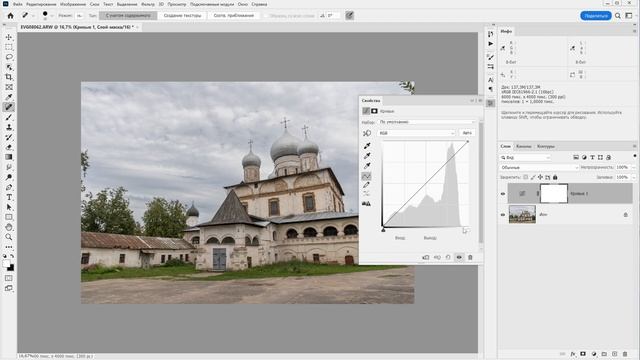This screenshot has width=640, height=360.
Task: Toggle visibility of the Curves 1 layer
Action: [503, 194]
